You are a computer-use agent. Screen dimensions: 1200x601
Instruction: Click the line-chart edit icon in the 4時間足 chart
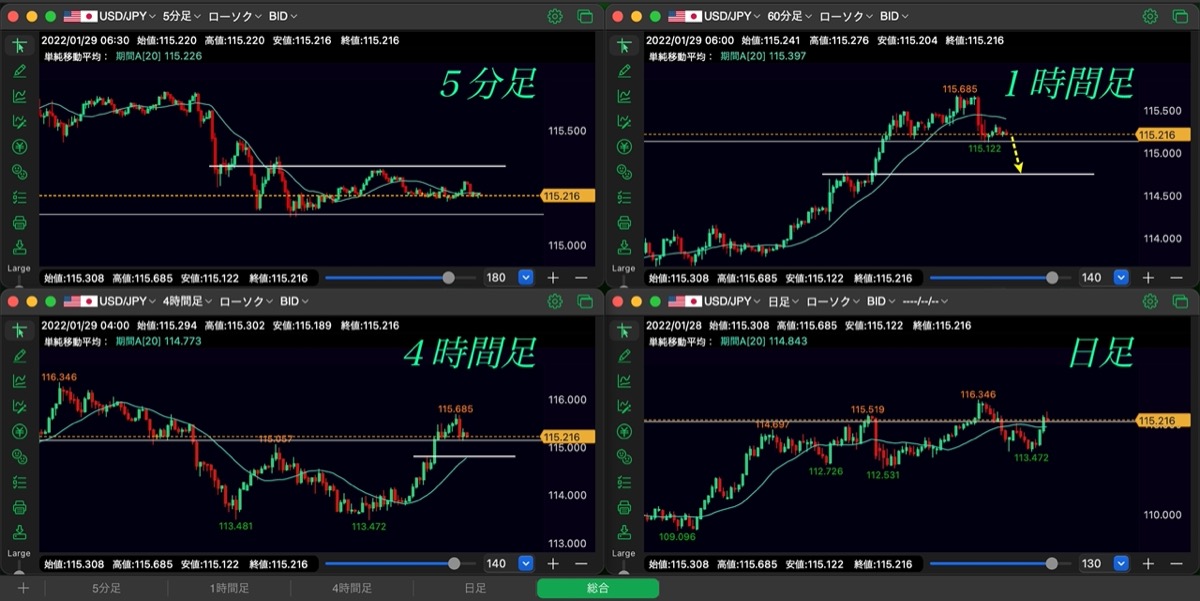tap(20, 406)
